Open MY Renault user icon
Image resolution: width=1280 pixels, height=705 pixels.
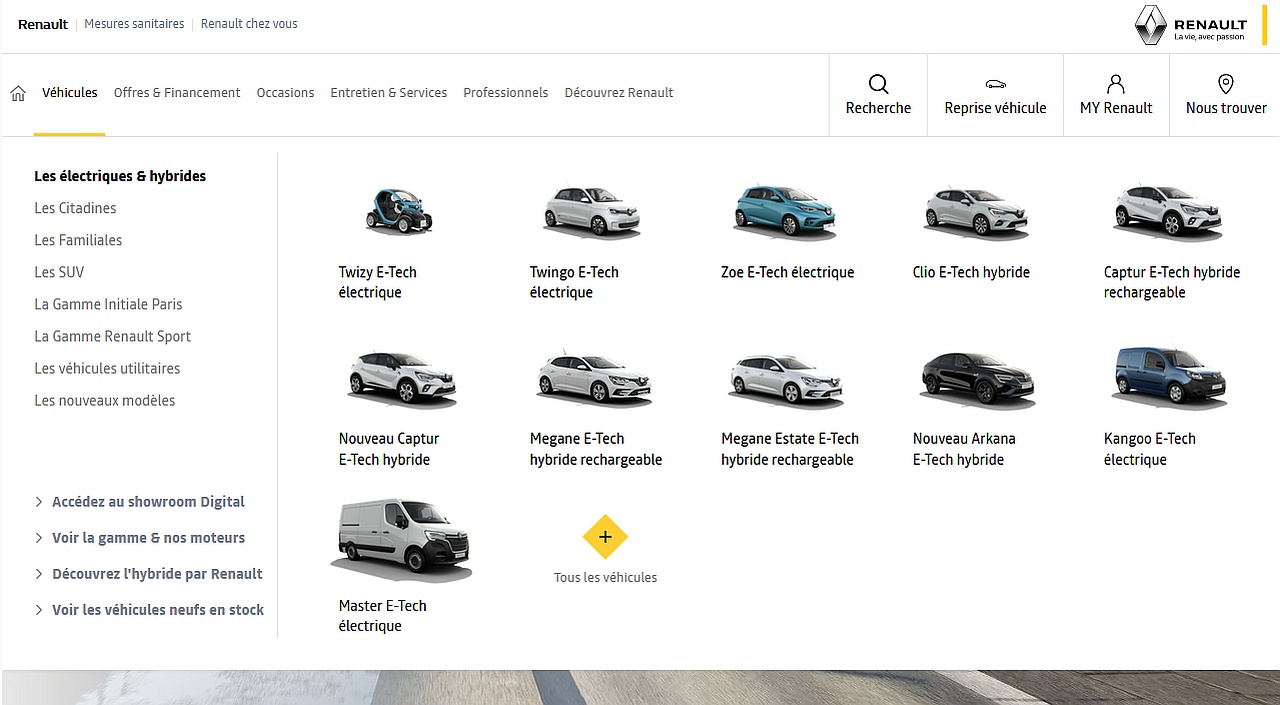1116,84
